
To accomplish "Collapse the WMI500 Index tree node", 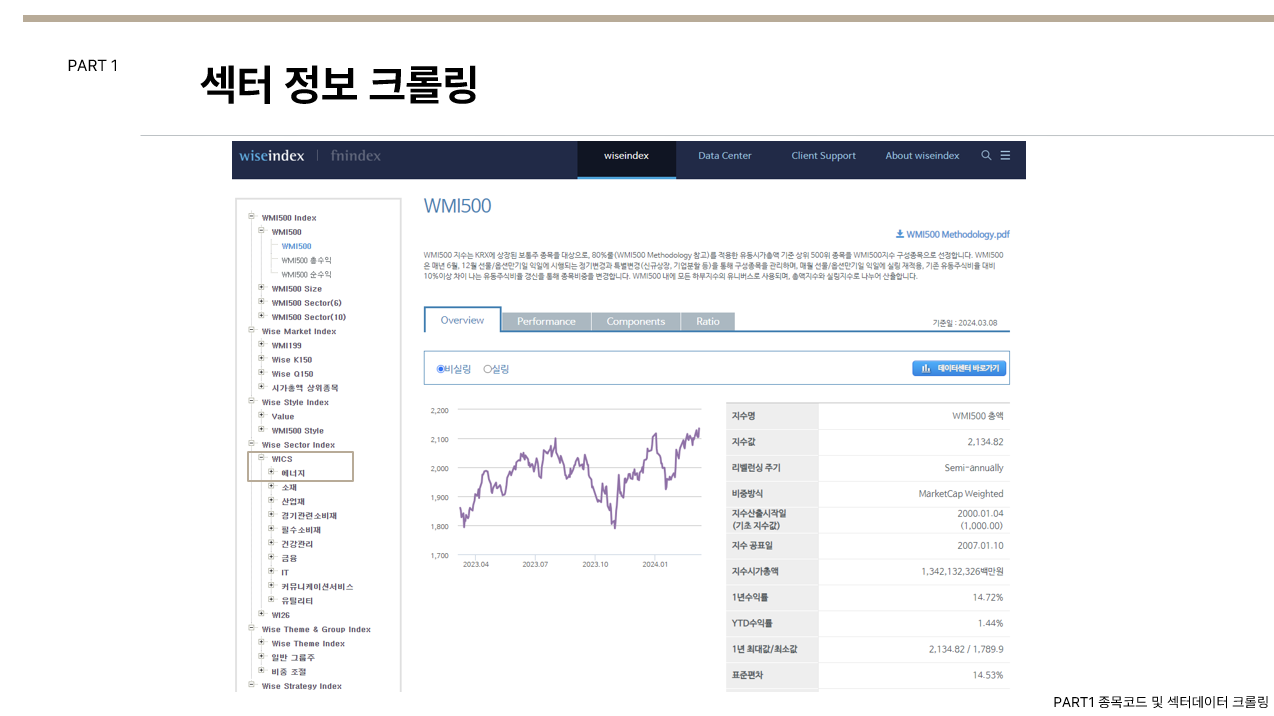I will pyautogui.click(x=251, y=217).
